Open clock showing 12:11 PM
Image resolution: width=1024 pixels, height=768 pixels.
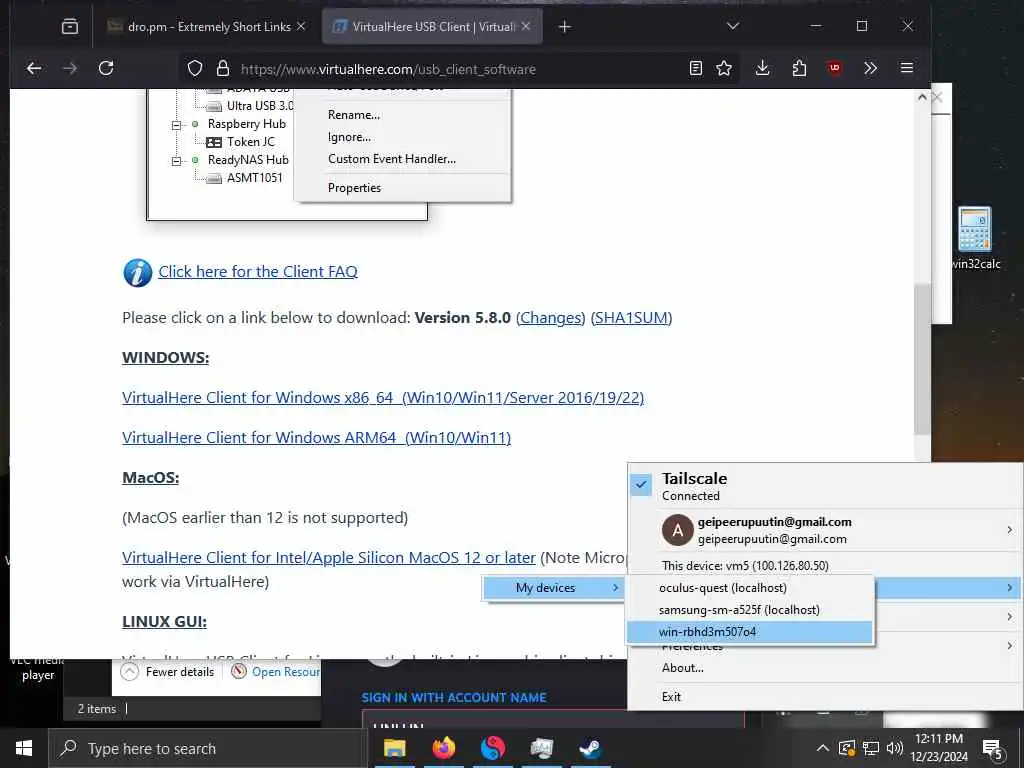tap(939, 748)
